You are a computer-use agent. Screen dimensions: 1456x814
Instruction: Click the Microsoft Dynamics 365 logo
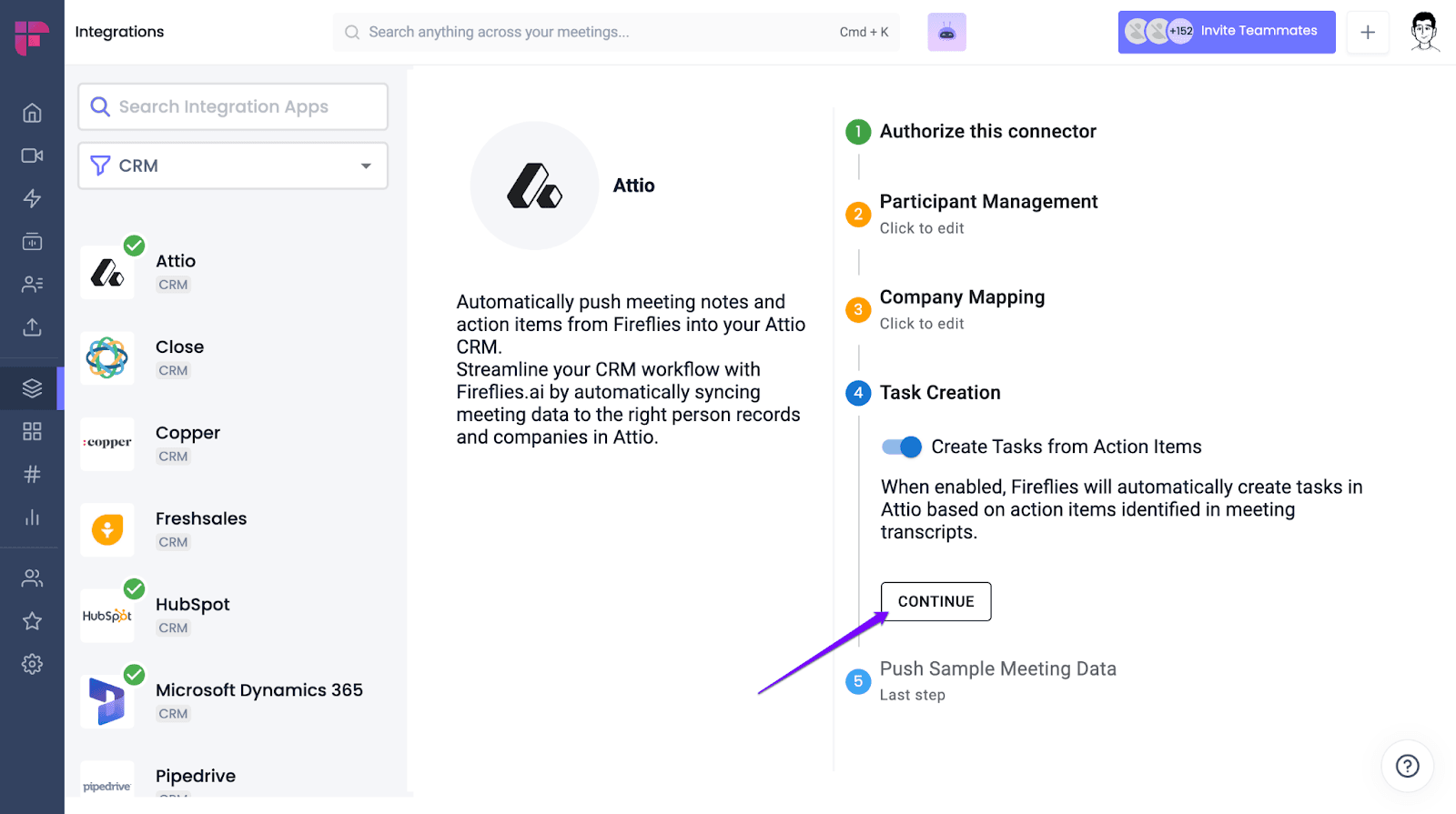(x=107, y=701)
